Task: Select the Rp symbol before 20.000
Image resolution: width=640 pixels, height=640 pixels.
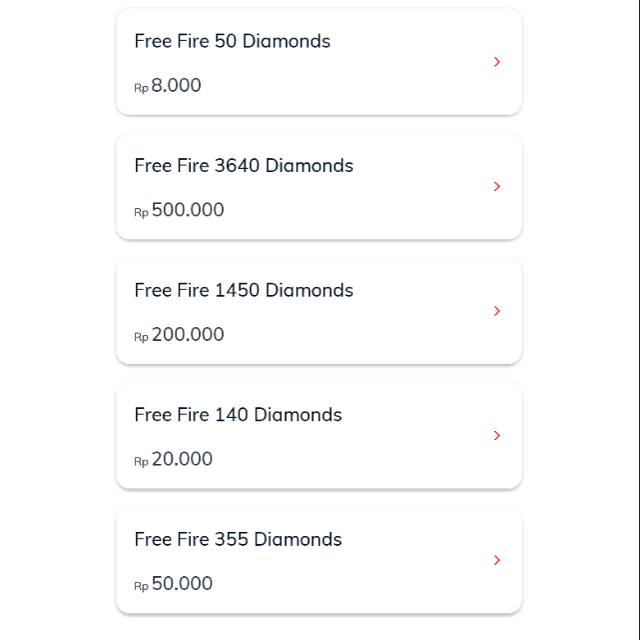Action: point(141,461)
